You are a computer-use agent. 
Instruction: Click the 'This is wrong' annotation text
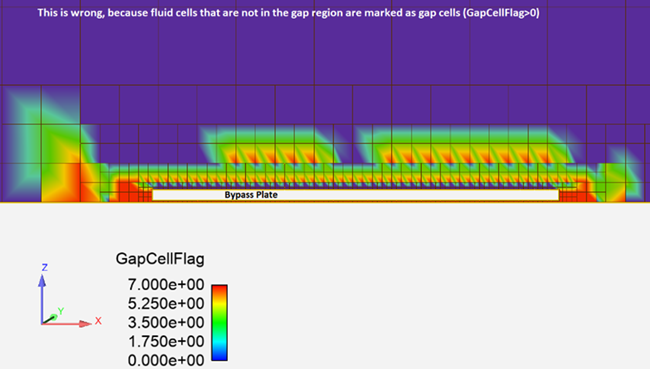coord(289,13)
